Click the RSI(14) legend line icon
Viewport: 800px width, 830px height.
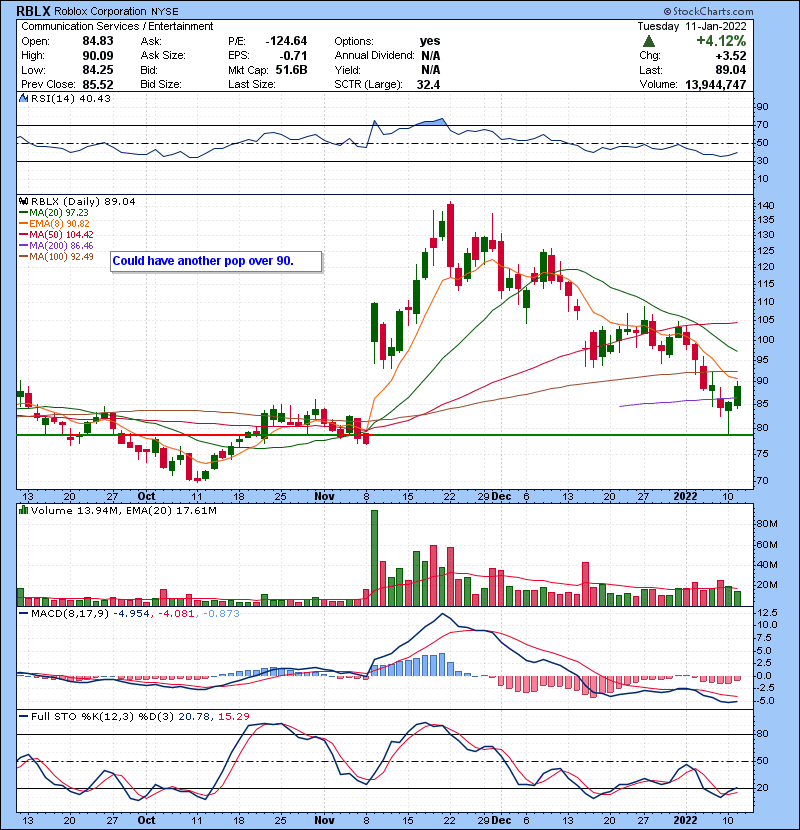point(25,98)
